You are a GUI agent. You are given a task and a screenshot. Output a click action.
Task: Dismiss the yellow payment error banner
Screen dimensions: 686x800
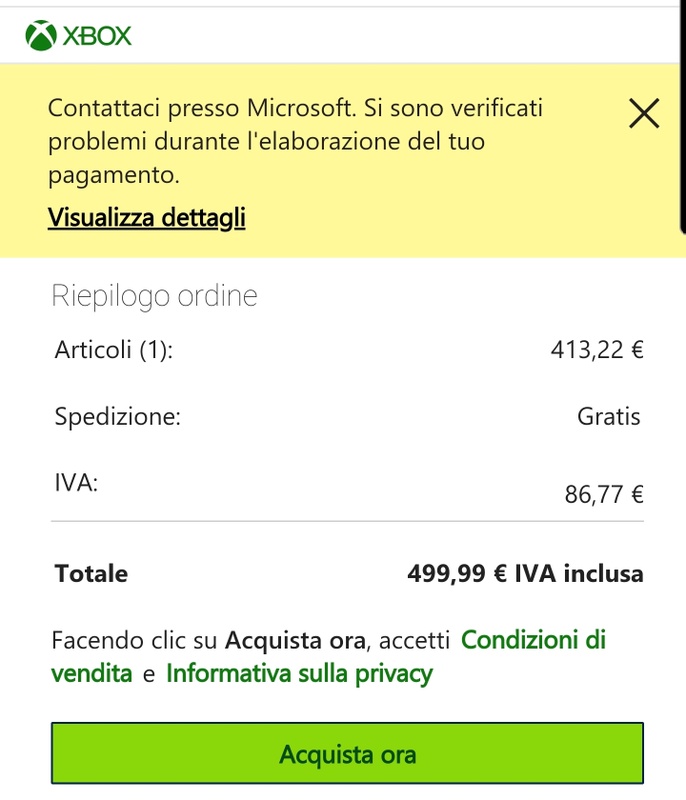point(644,114)
